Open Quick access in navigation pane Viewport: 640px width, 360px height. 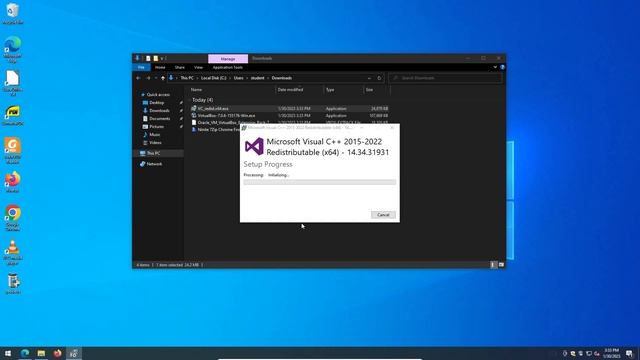coord(158,95)
